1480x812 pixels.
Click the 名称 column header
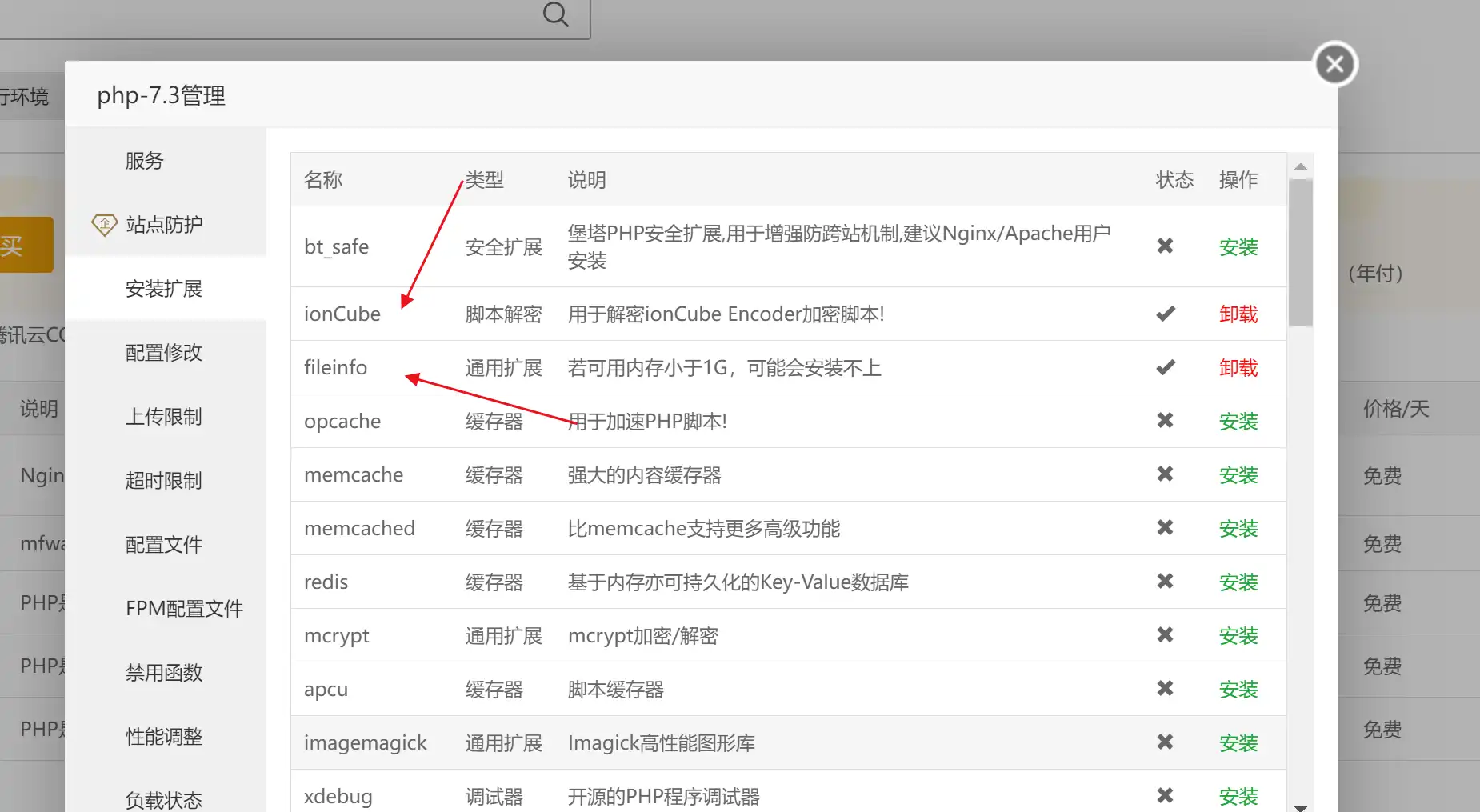click(323, 180)
